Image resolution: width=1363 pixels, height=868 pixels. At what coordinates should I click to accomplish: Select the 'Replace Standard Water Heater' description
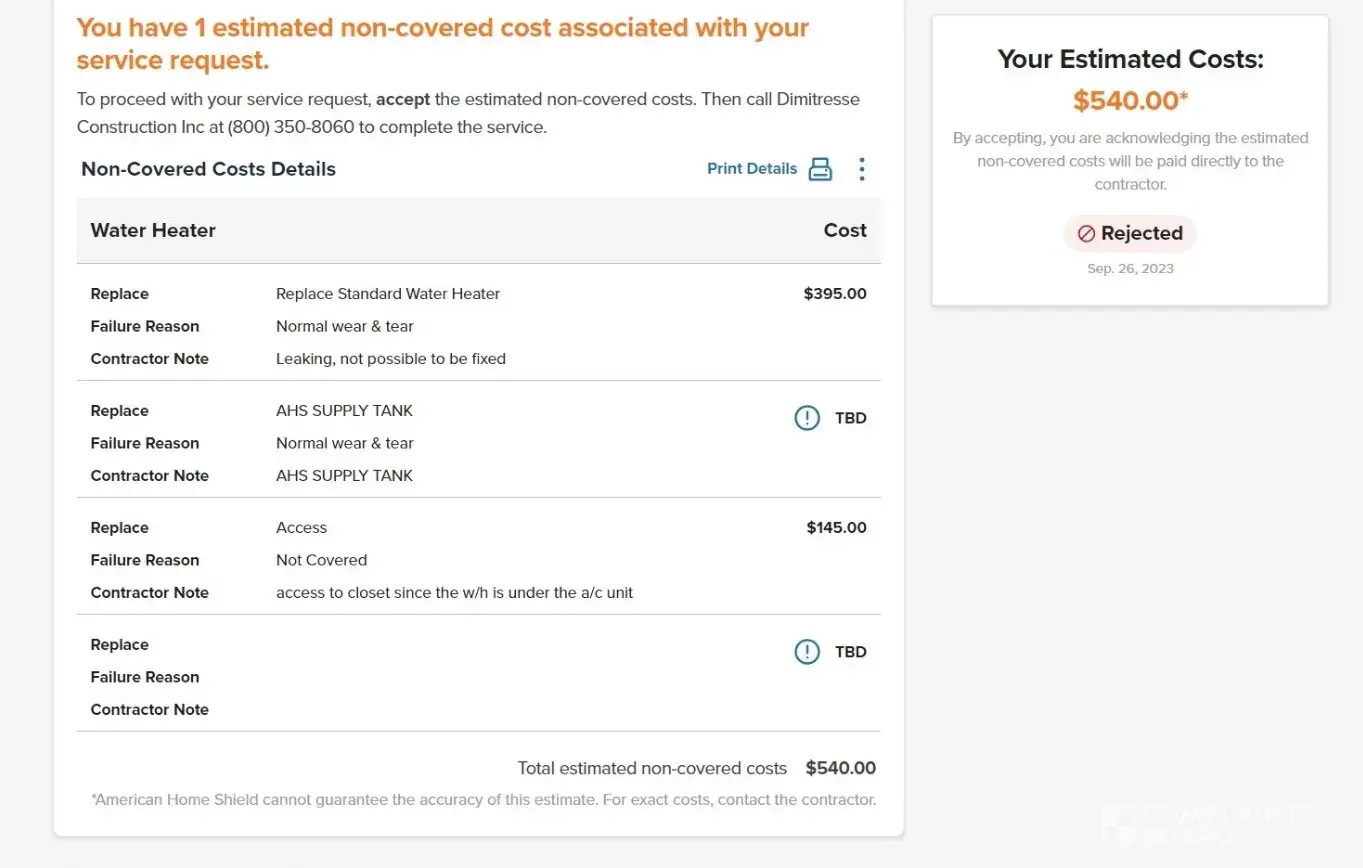pos(388,294)
